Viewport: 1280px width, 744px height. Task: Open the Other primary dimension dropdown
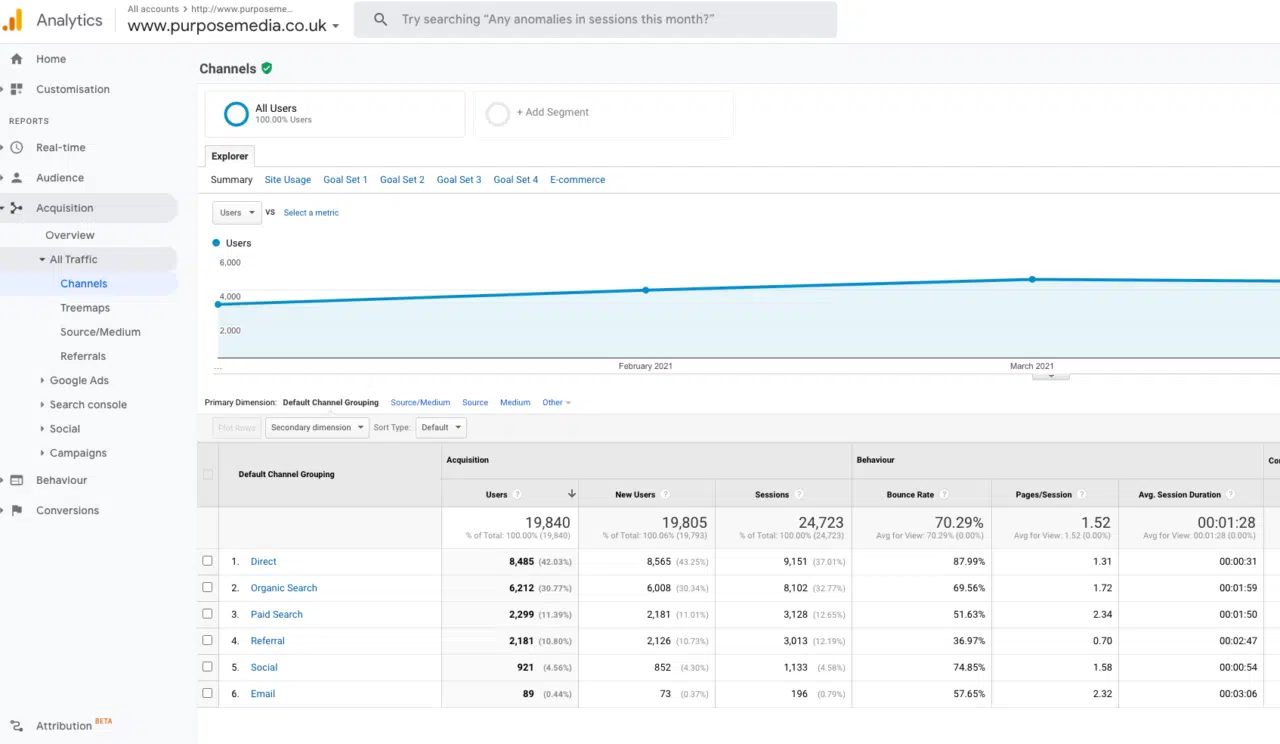coord(556,402)
